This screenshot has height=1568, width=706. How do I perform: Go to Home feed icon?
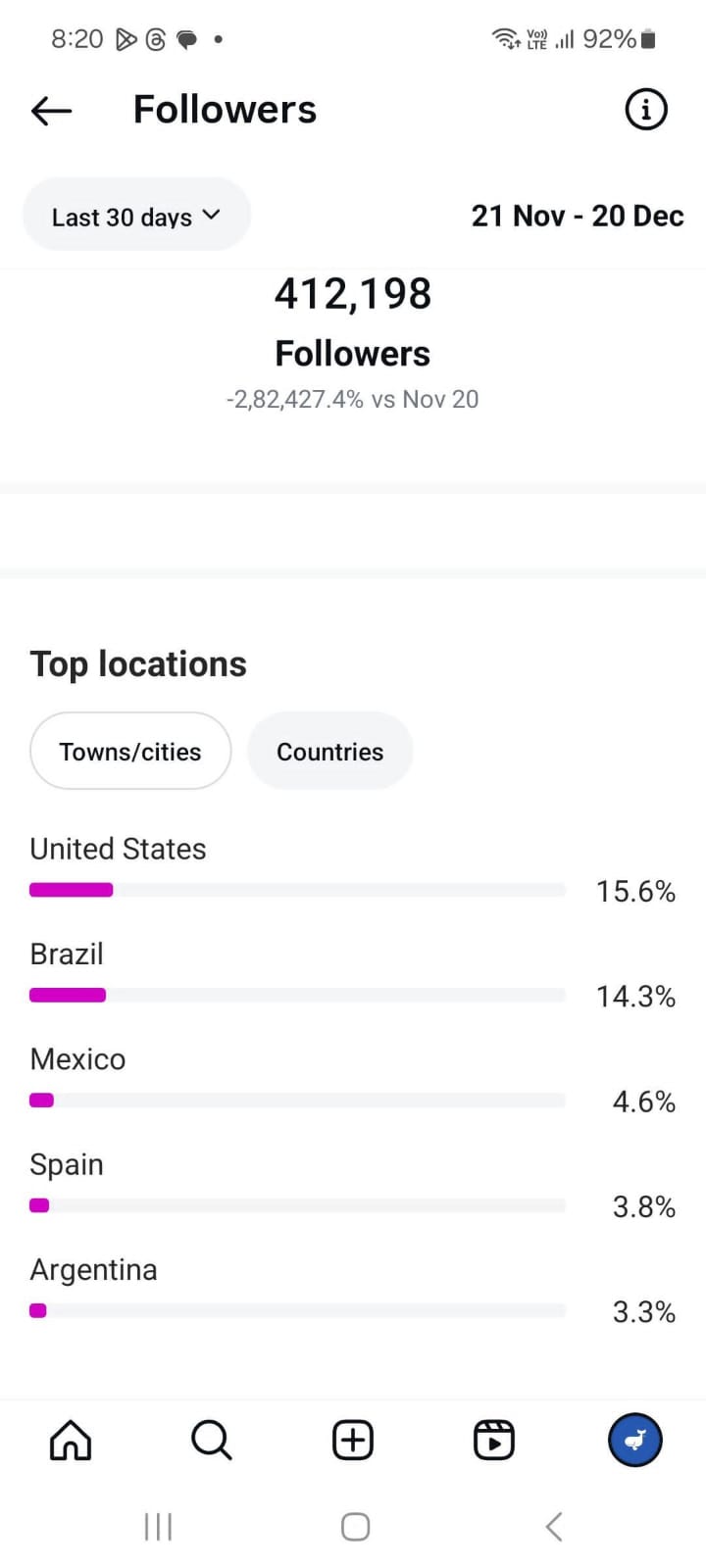pos(71,1441)
